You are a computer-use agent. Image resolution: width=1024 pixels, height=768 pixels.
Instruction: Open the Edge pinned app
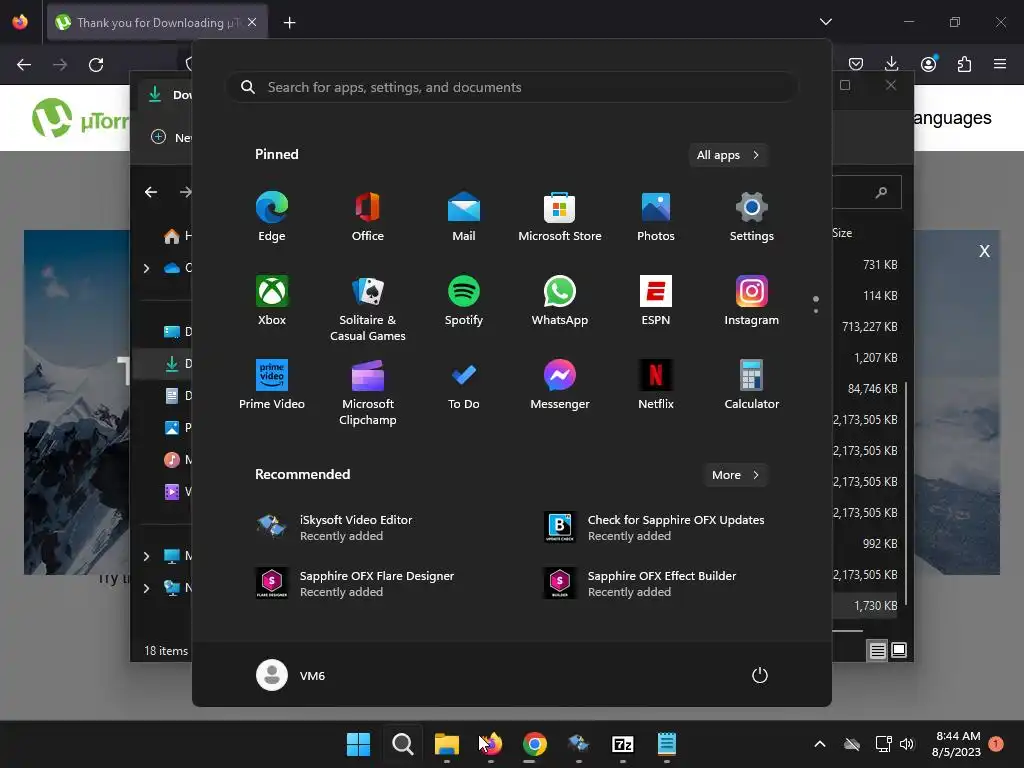[x=272, y=217]
